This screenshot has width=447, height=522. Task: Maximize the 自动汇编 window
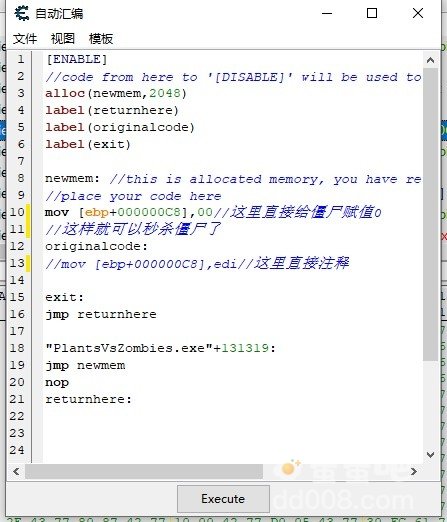372,13
